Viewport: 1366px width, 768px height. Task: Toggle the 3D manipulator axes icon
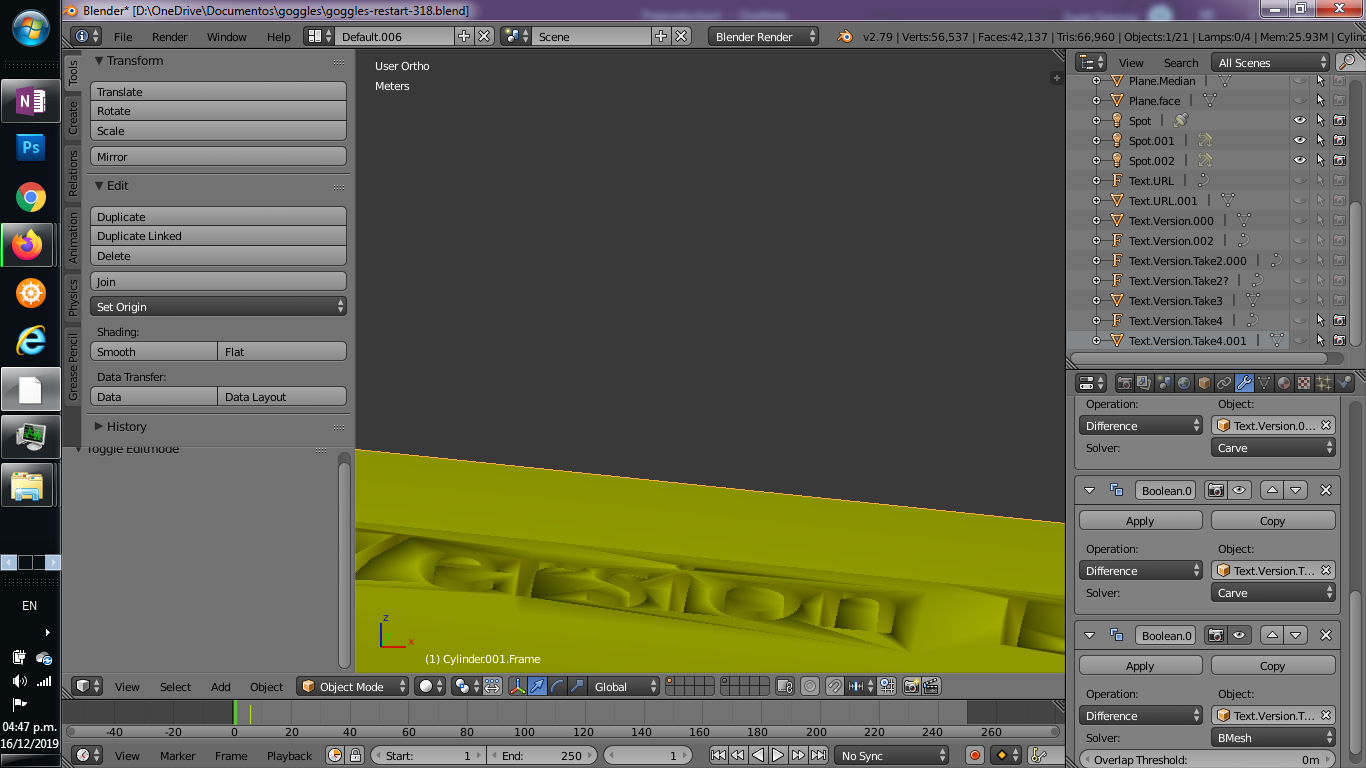coord(518,687)
